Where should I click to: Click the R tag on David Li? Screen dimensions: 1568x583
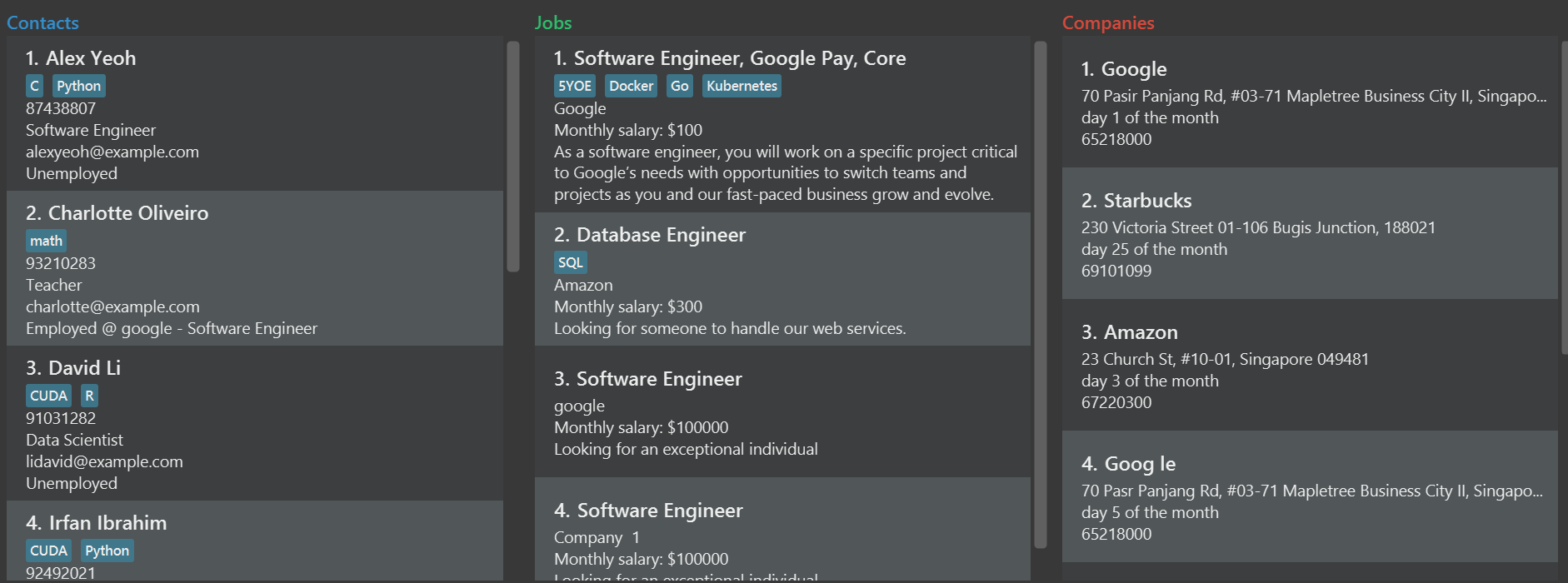(x=89, y=396)
